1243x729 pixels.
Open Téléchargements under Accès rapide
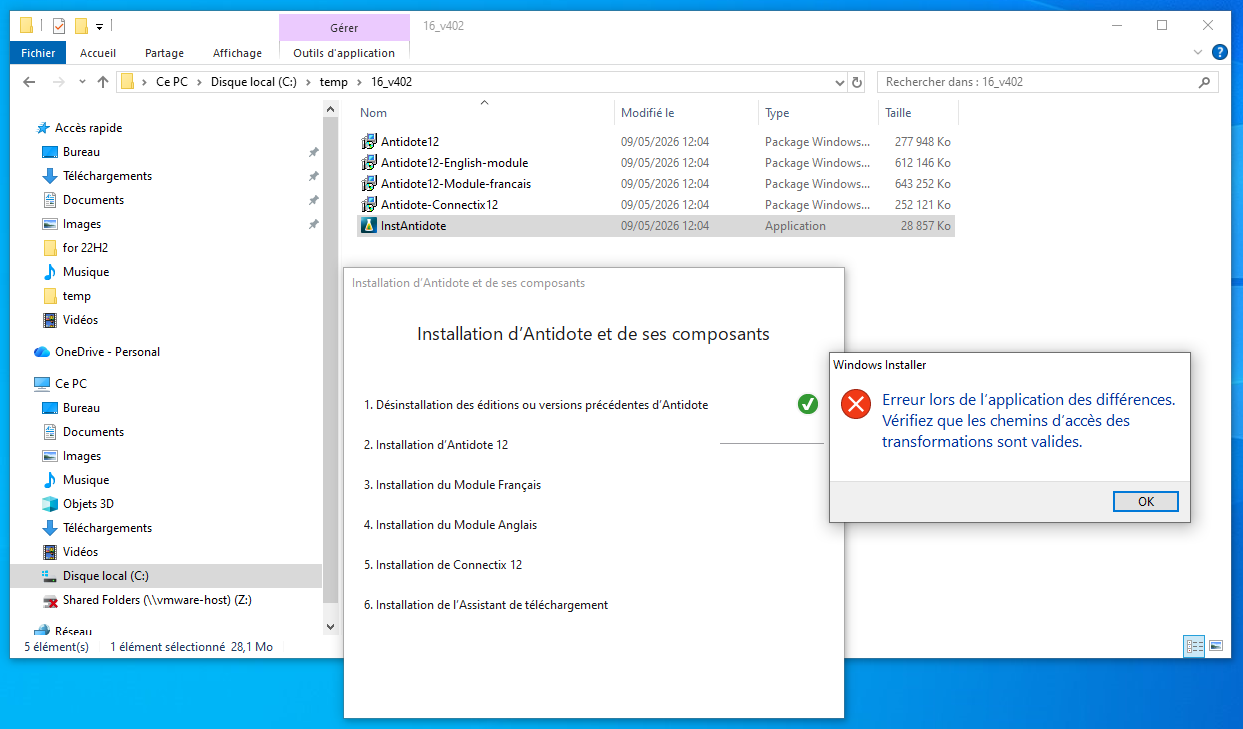pyautogui.click(x=107, y=176)
